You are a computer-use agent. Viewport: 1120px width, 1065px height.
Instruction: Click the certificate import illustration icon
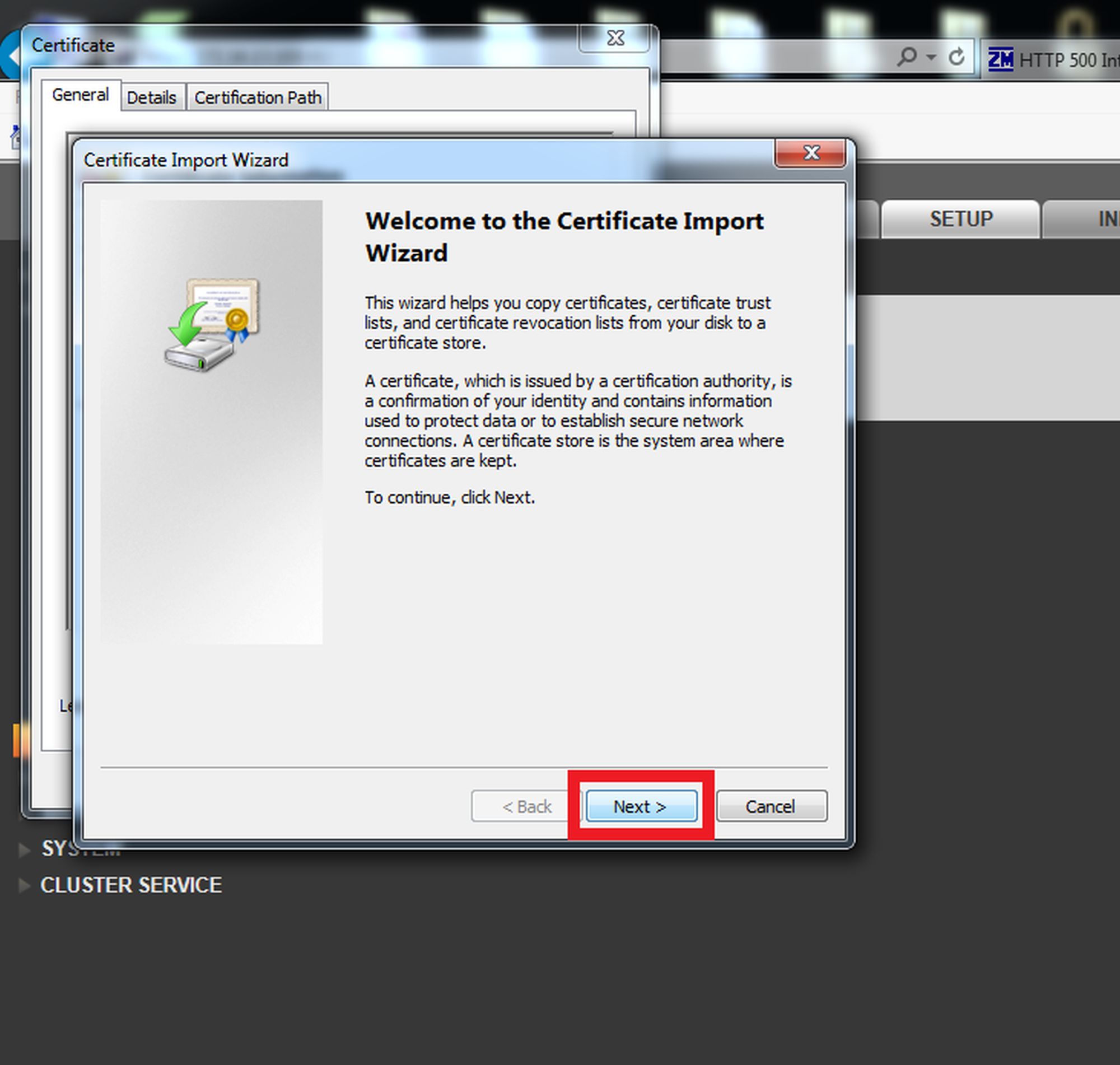point(212,325)
